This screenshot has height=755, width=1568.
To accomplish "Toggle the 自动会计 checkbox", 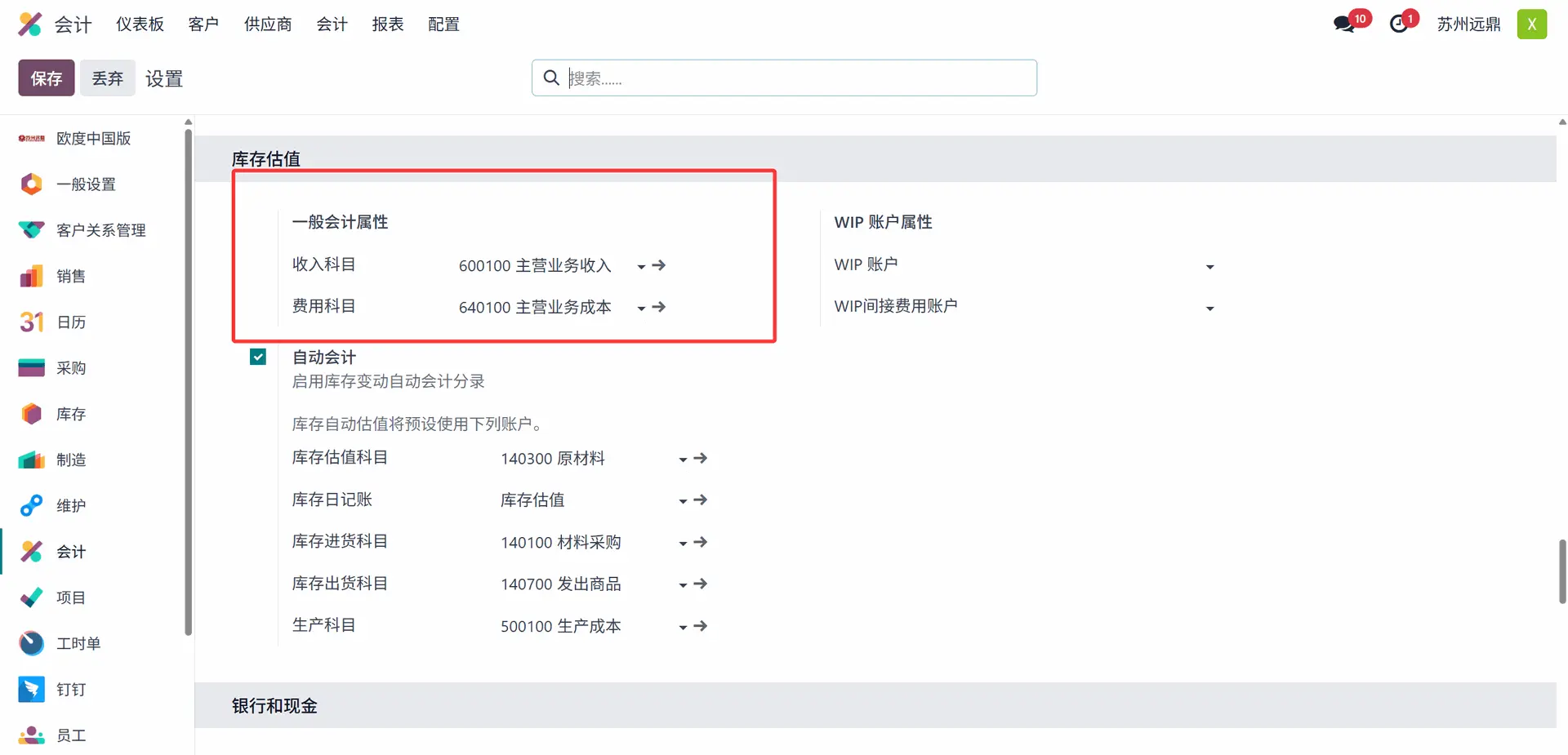I will 258,357.
